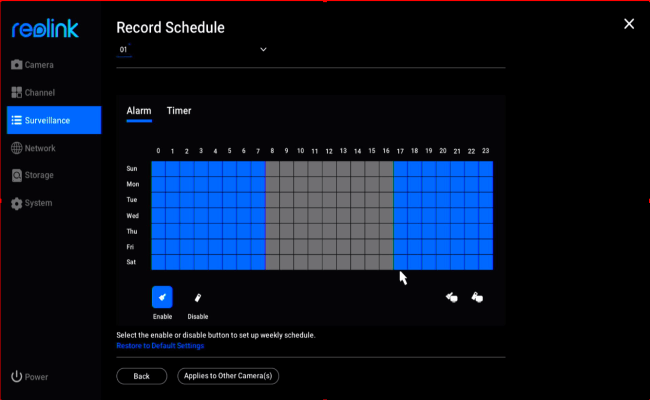Viewport: 650px width, 400px height.
Task: Expand the camera channel dropdown arrow
Action: coord(263,50)
